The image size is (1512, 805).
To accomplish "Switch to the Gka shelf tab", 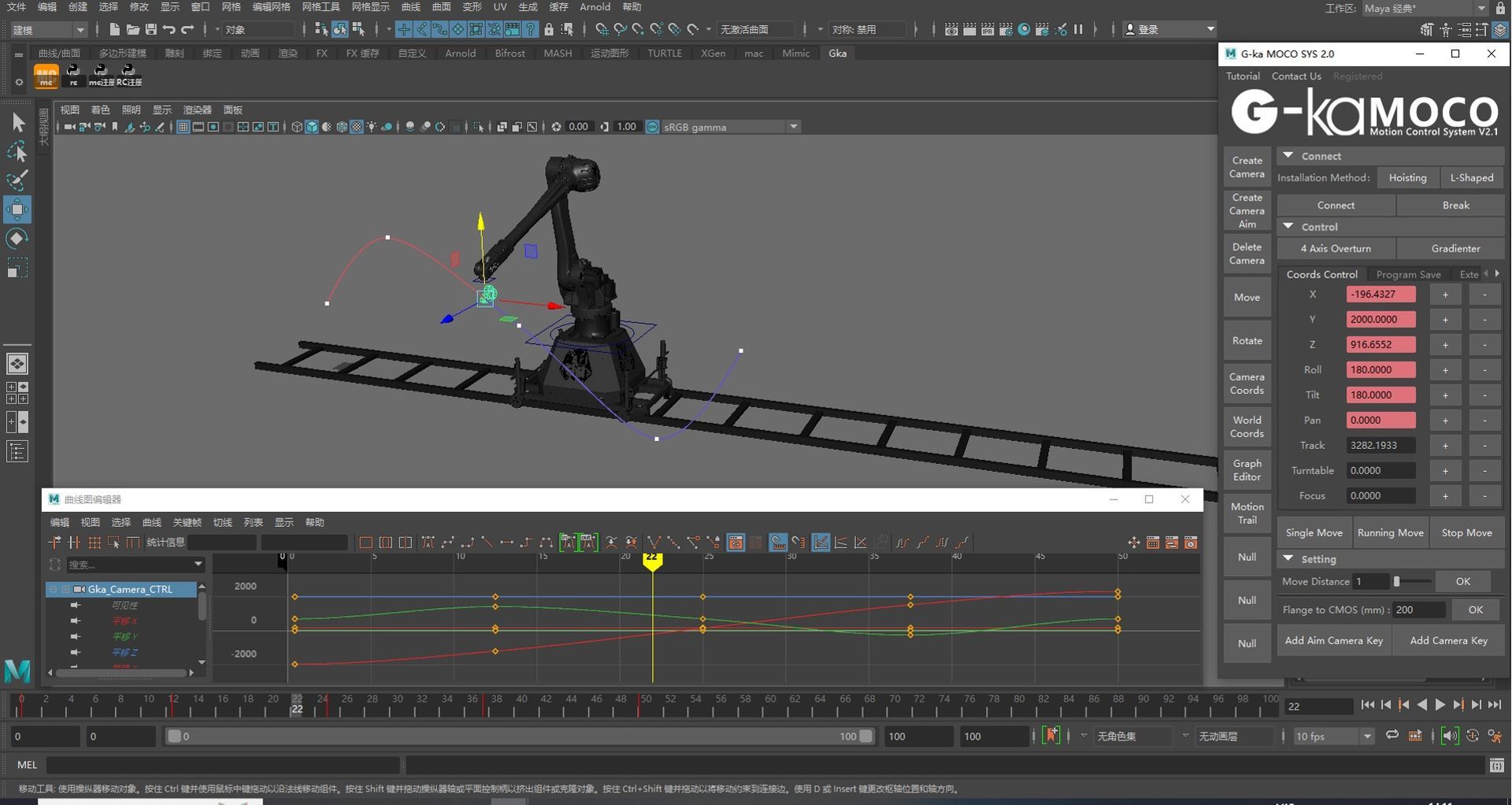I will 837,53.
